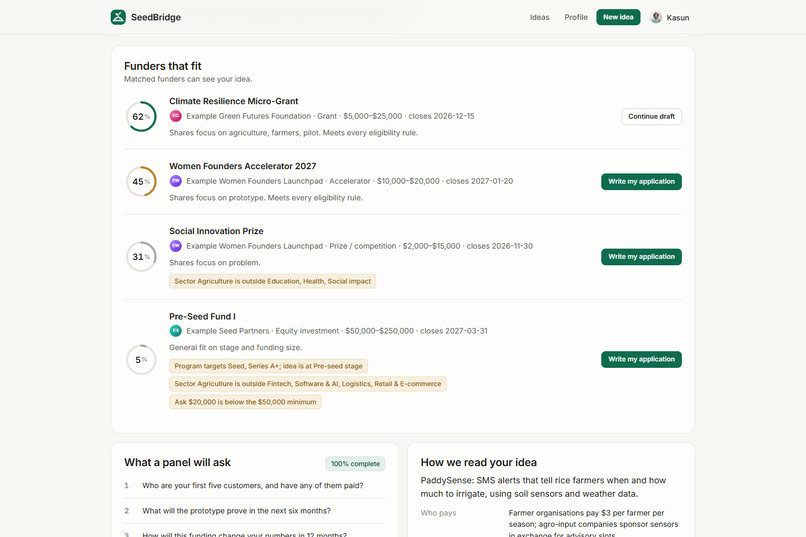806x537 pixels.
Task: Click the 62% match score ring
Action: point(141,117)
